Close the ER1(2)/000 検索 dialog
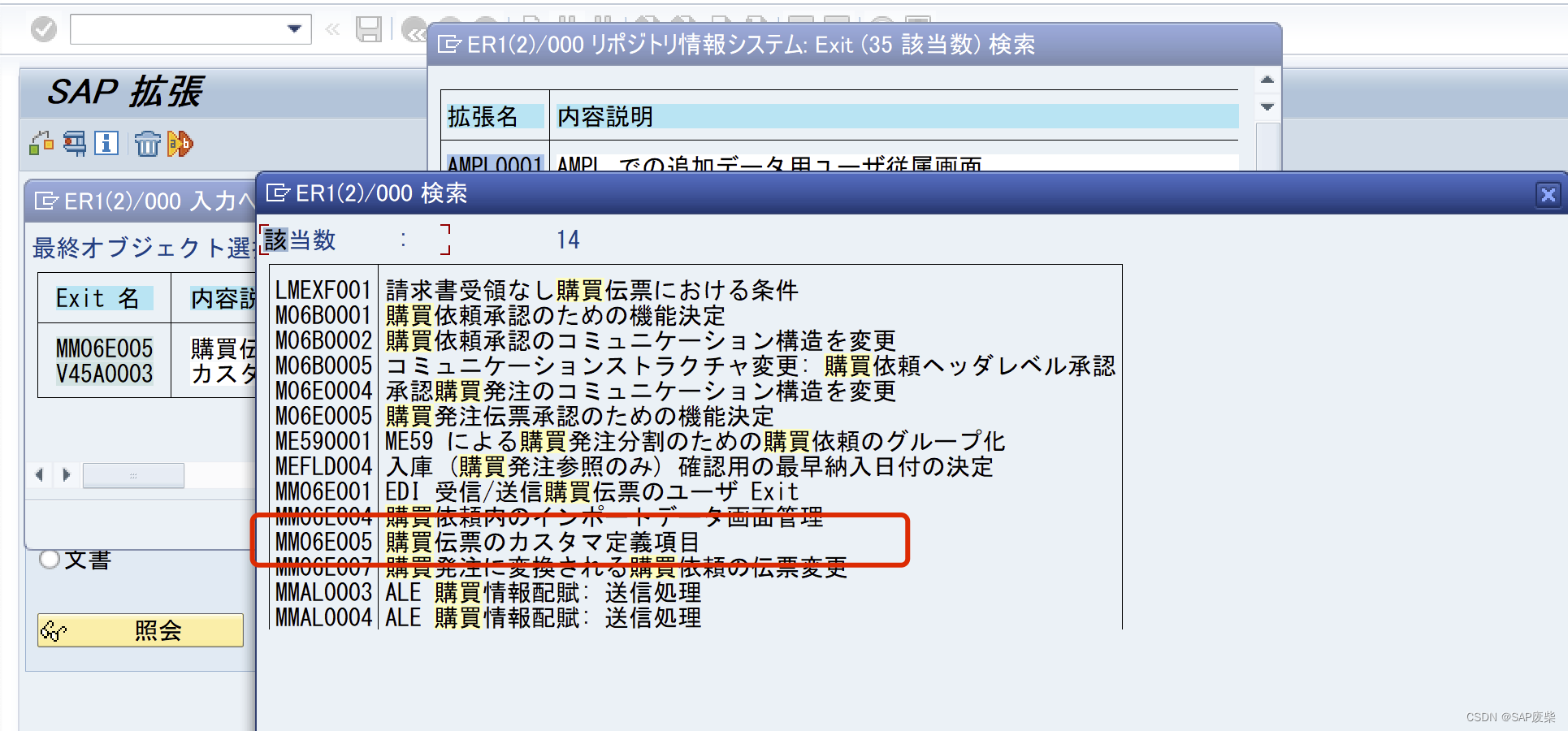1568x731 pixels. coord(1548,195)
